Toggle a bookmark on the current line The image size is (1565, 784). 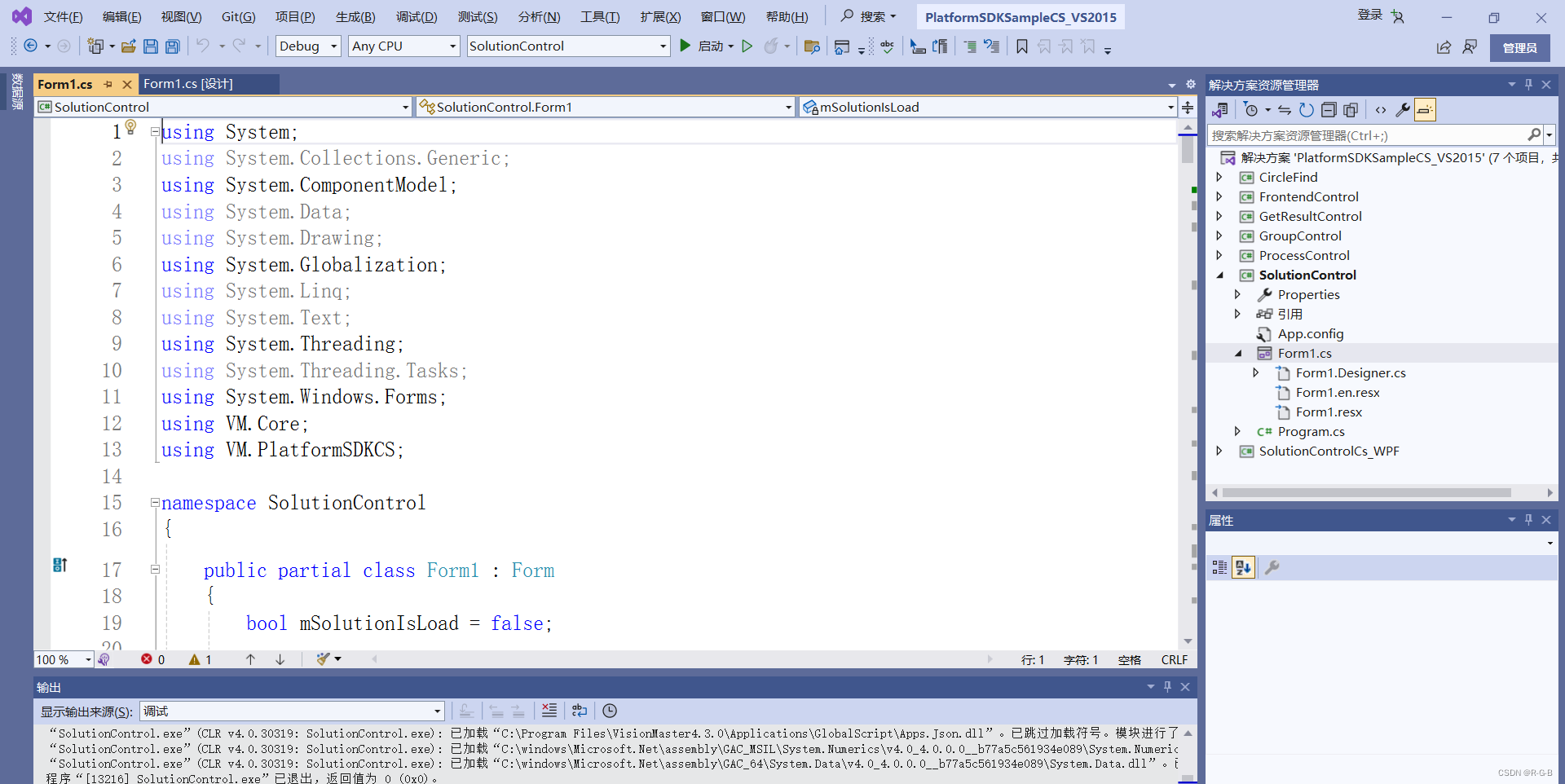point(1022,46)
